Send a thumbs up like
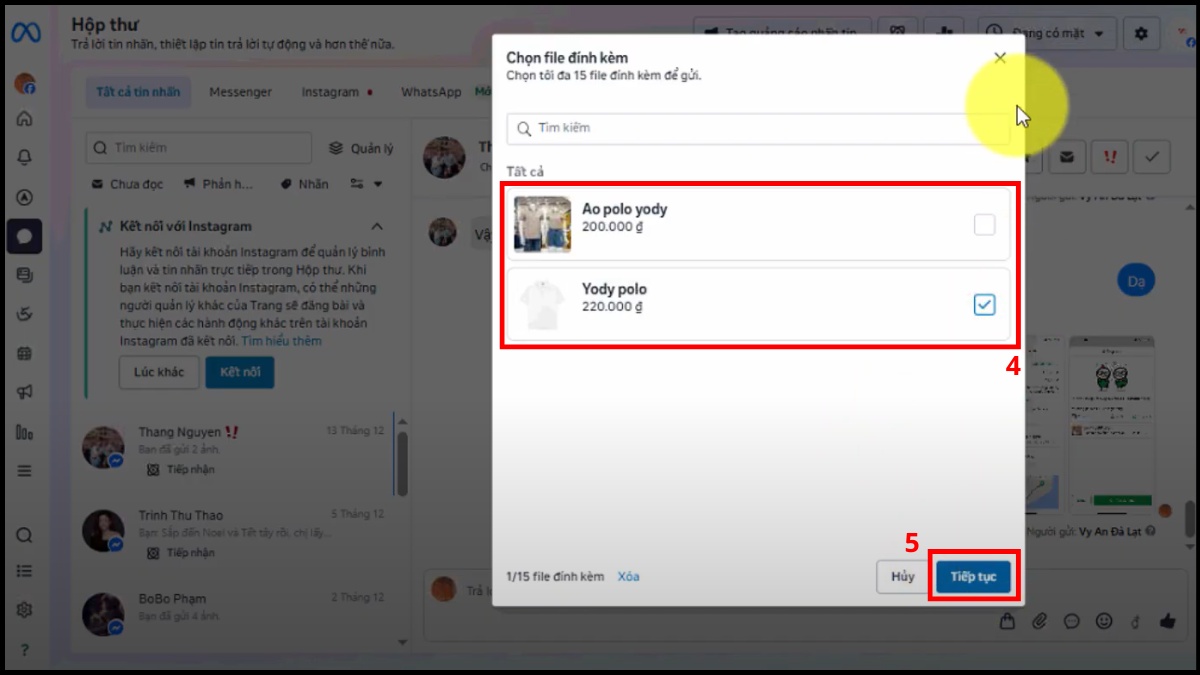The width and height of the screenshot is (1200, 675). (x=1167, y=621)
